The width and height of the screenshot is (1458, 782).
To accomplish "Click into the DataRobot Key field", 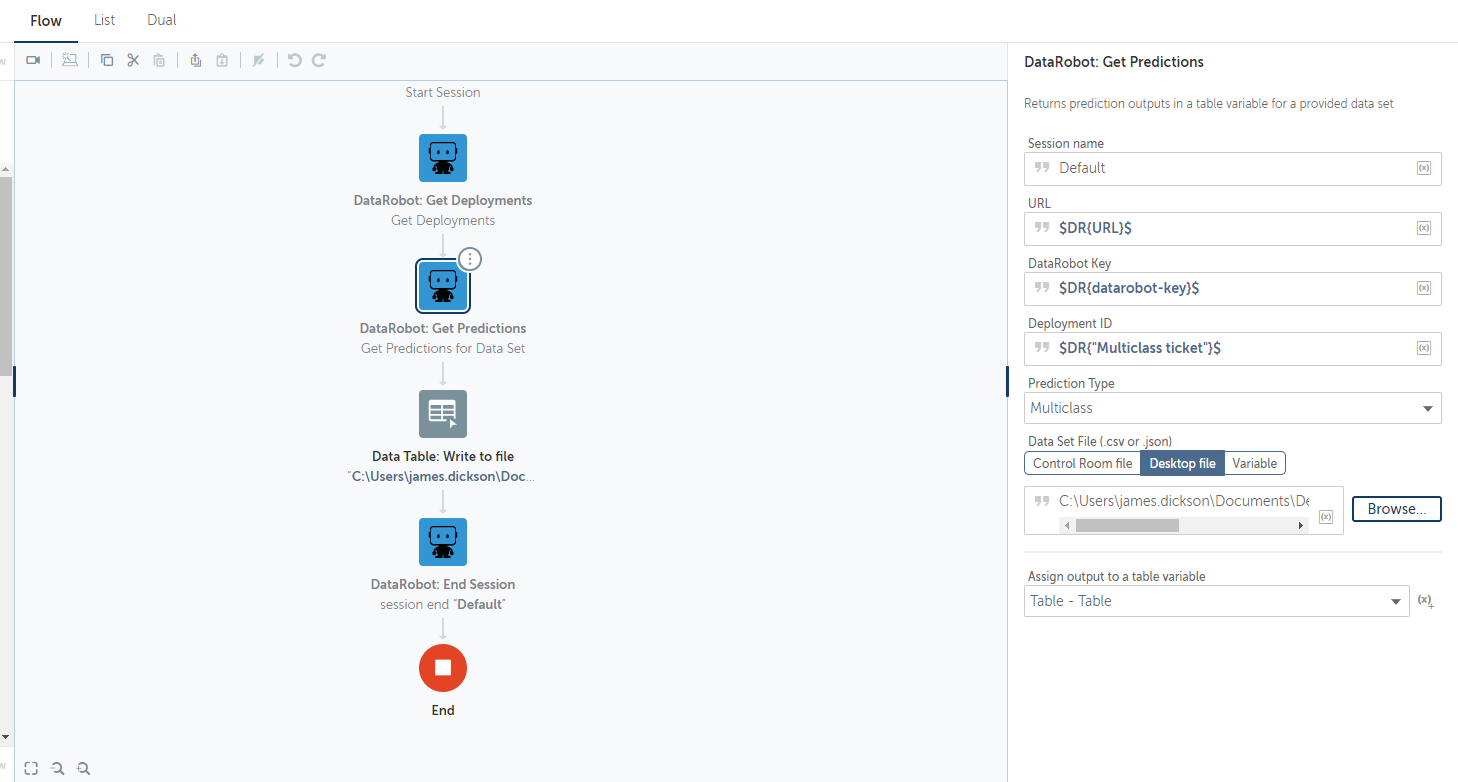I will point(1233,288).
